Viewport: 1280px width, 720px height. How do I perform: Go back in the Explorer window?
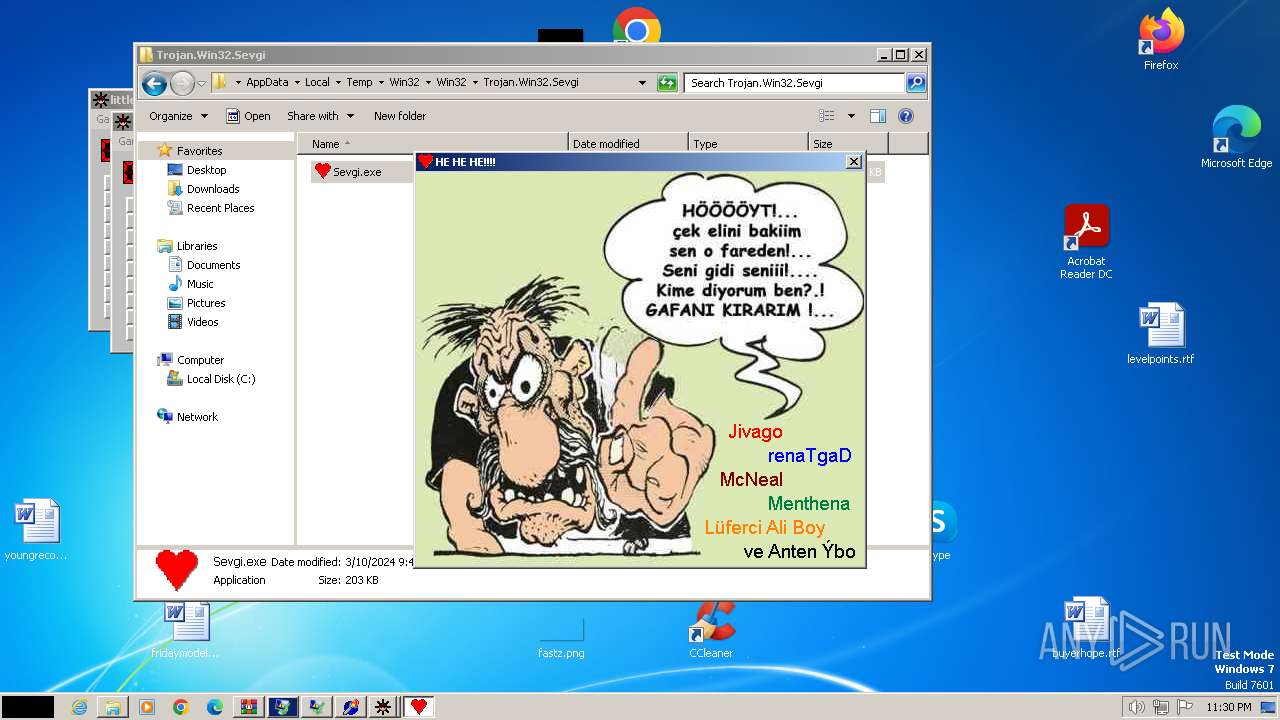pyautogui.click(x=154, y=83)
